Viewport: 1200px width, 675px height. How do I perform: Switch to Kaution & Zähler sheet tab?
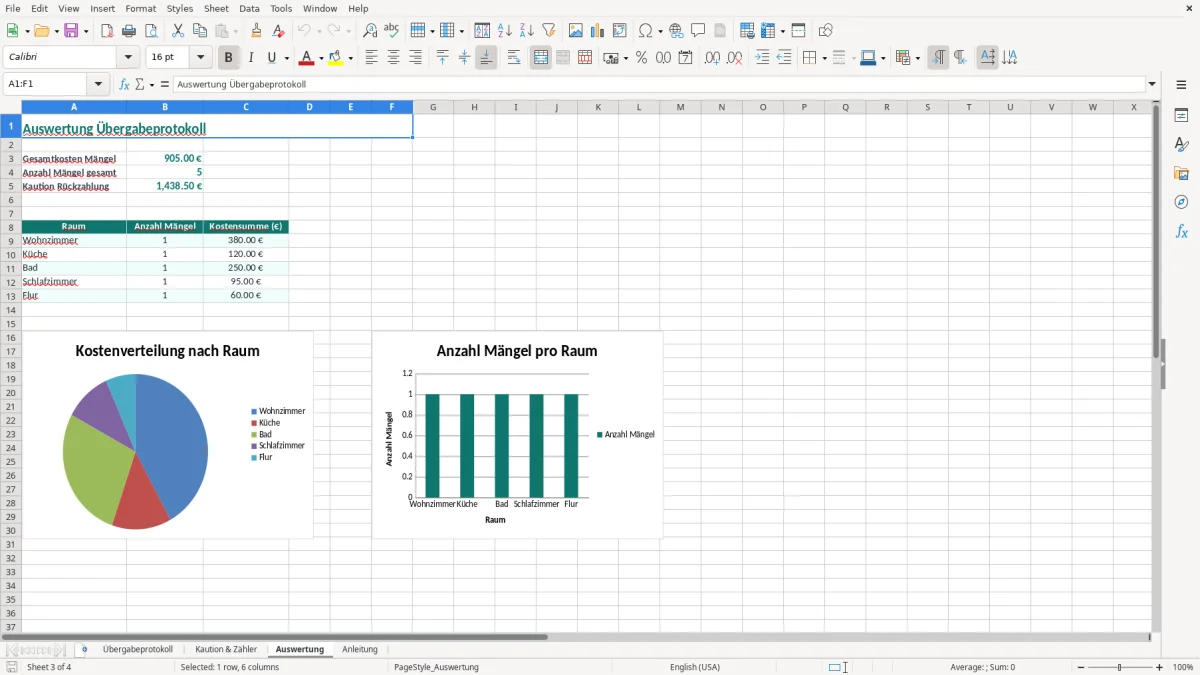[x=226, y=649]
